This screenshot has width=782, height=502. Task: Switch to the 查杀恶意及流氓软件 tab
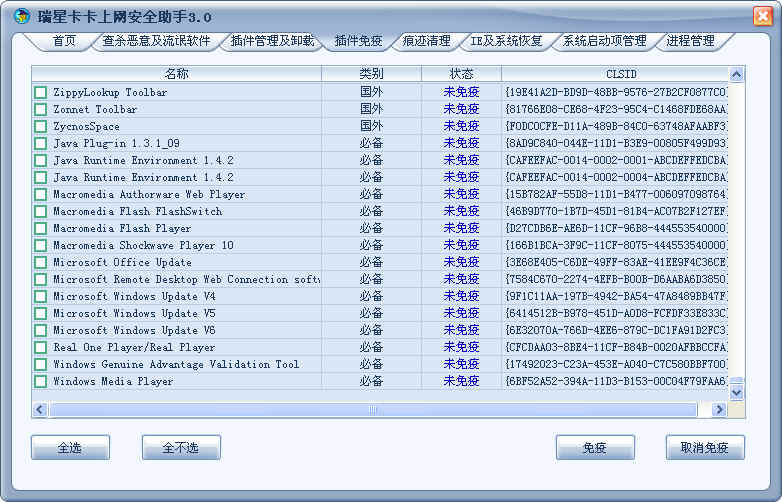pyautogui.click(x=156, y=41)
